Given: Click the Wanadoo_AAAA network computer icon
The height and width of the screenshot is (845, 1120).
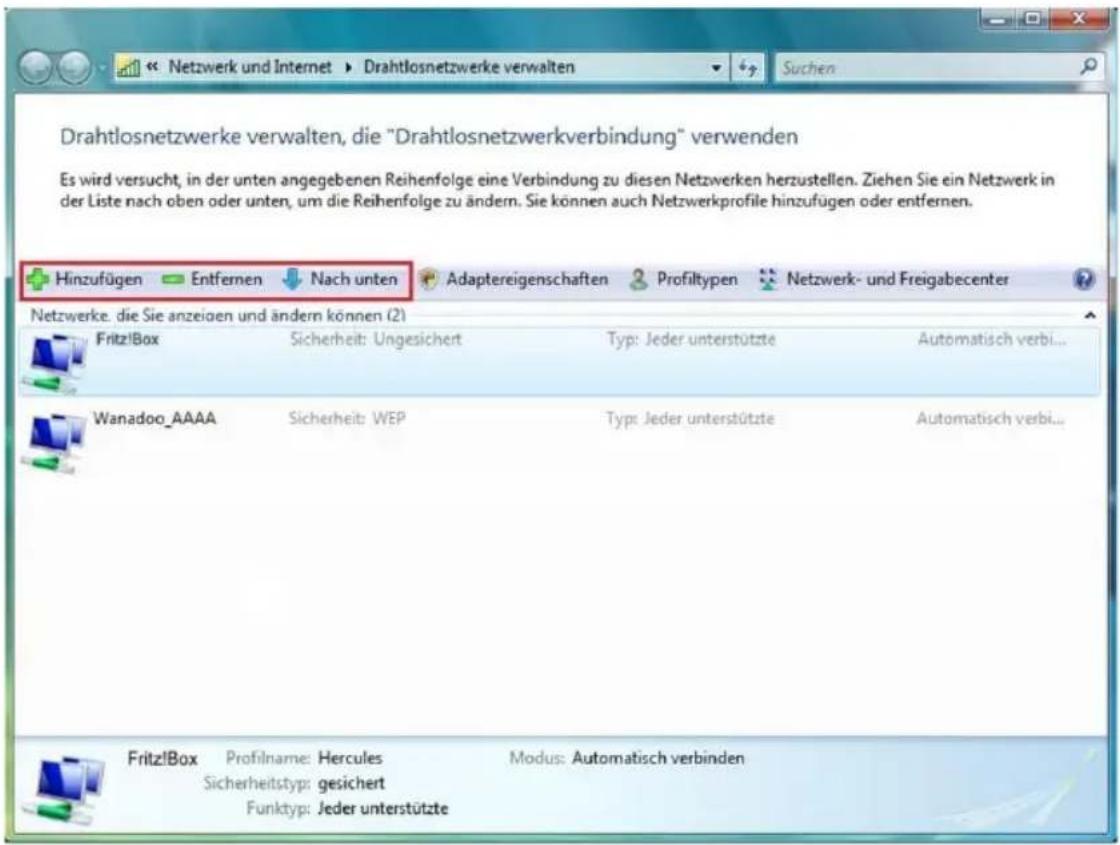Looking at the screenshot, I should coord(55,444).
